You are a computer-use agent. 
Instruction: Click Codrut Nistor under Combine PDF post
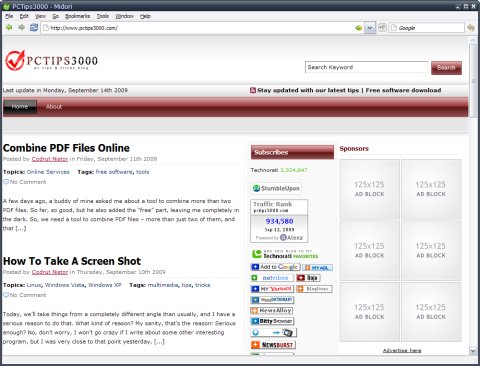(x=50, y=159)
